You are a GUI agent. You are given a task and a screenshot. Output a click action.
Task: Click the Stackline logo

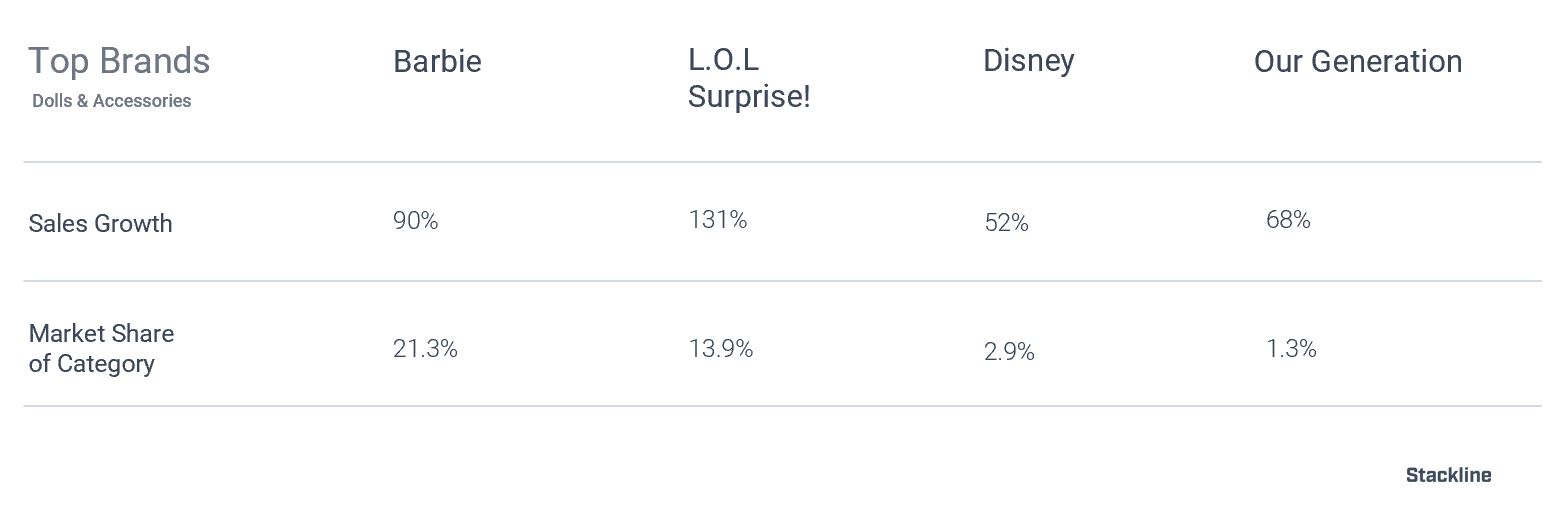[1448, 475]
